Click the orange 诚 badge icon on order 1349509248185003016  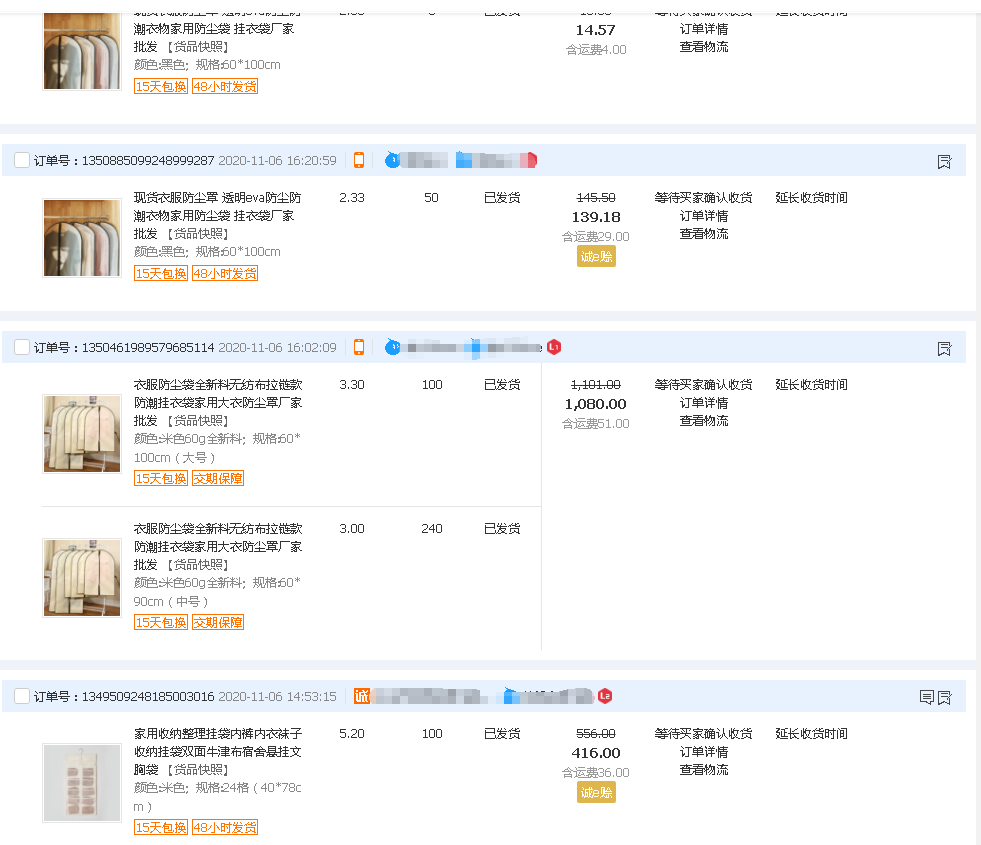361,696
